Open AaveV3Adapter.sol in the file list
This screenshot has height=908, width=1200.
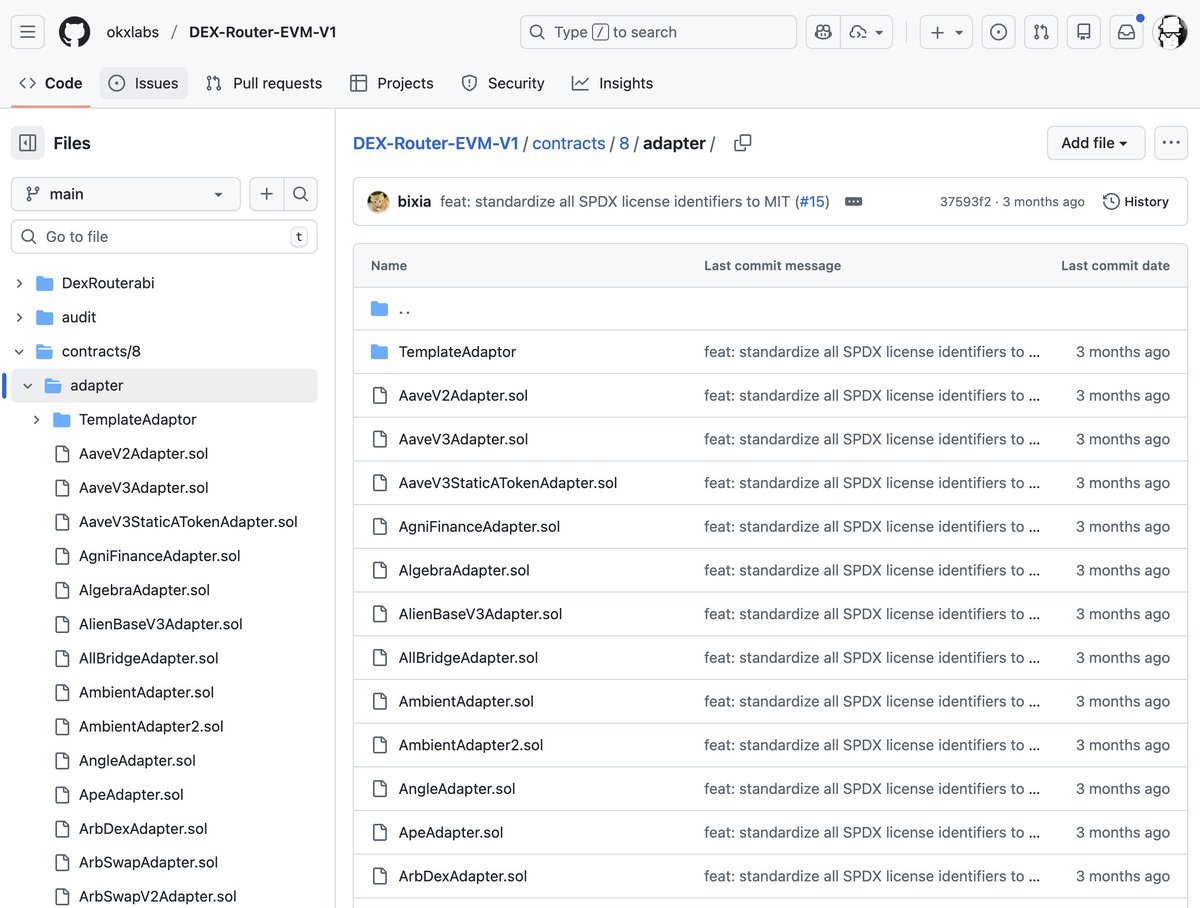pos(463,439)
